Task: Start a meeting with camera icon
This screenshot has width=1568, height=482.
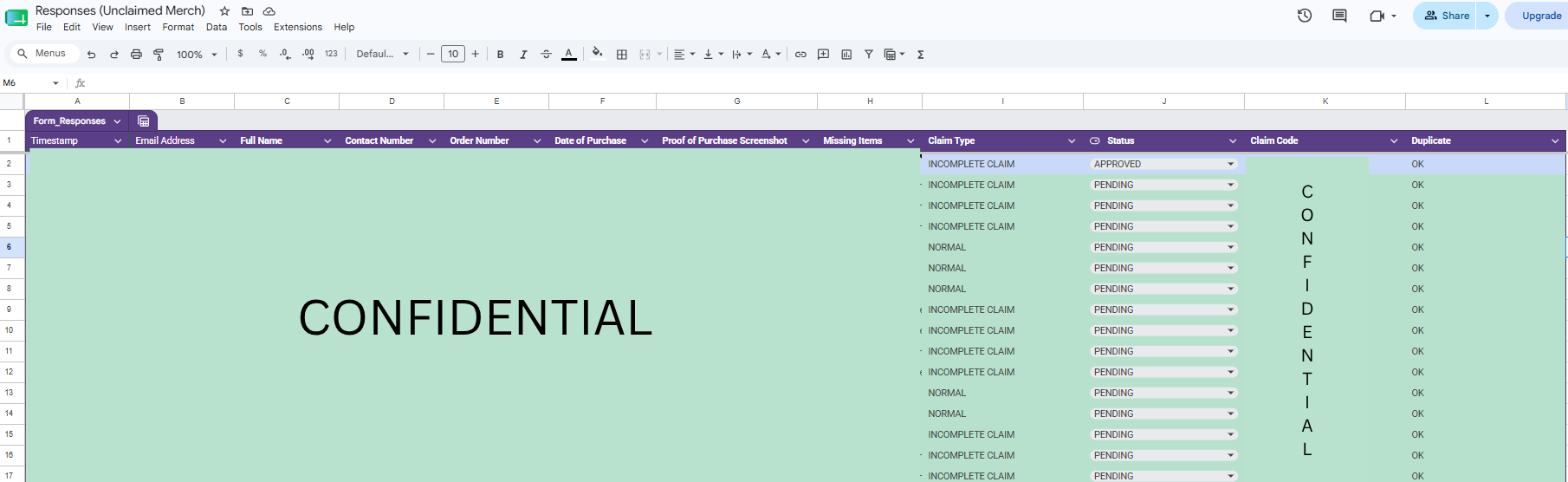Action: [x=1377, y=16]
